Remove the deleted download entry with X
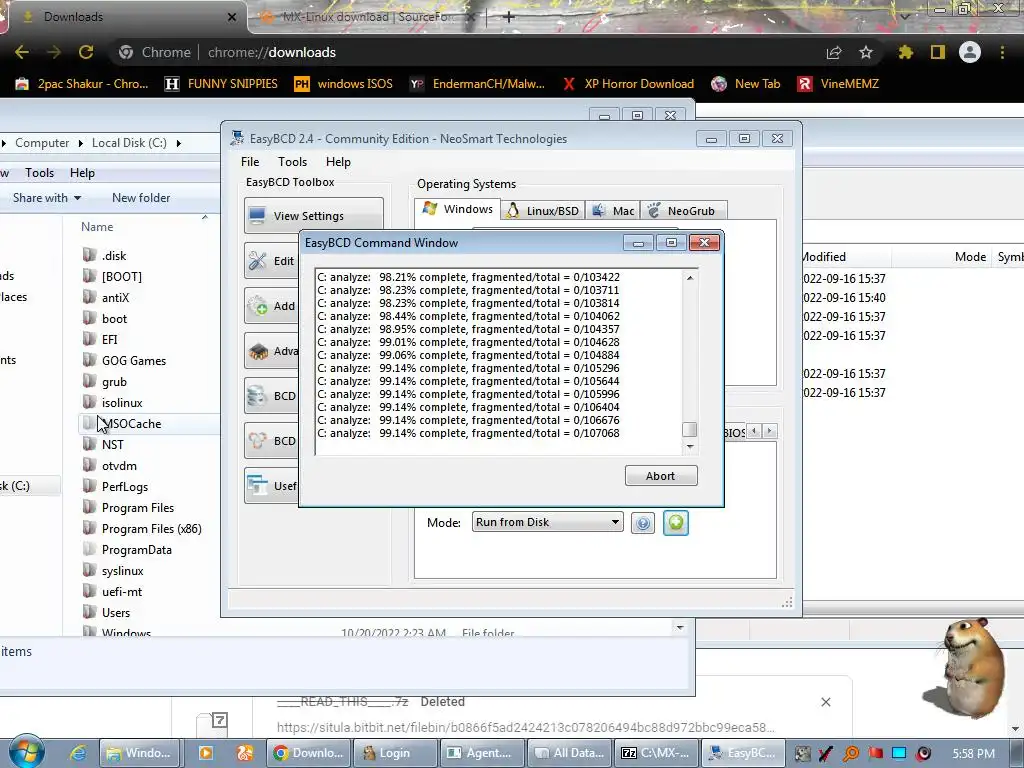Screen dimensions: 1024x768 click(x=825, y=702)
